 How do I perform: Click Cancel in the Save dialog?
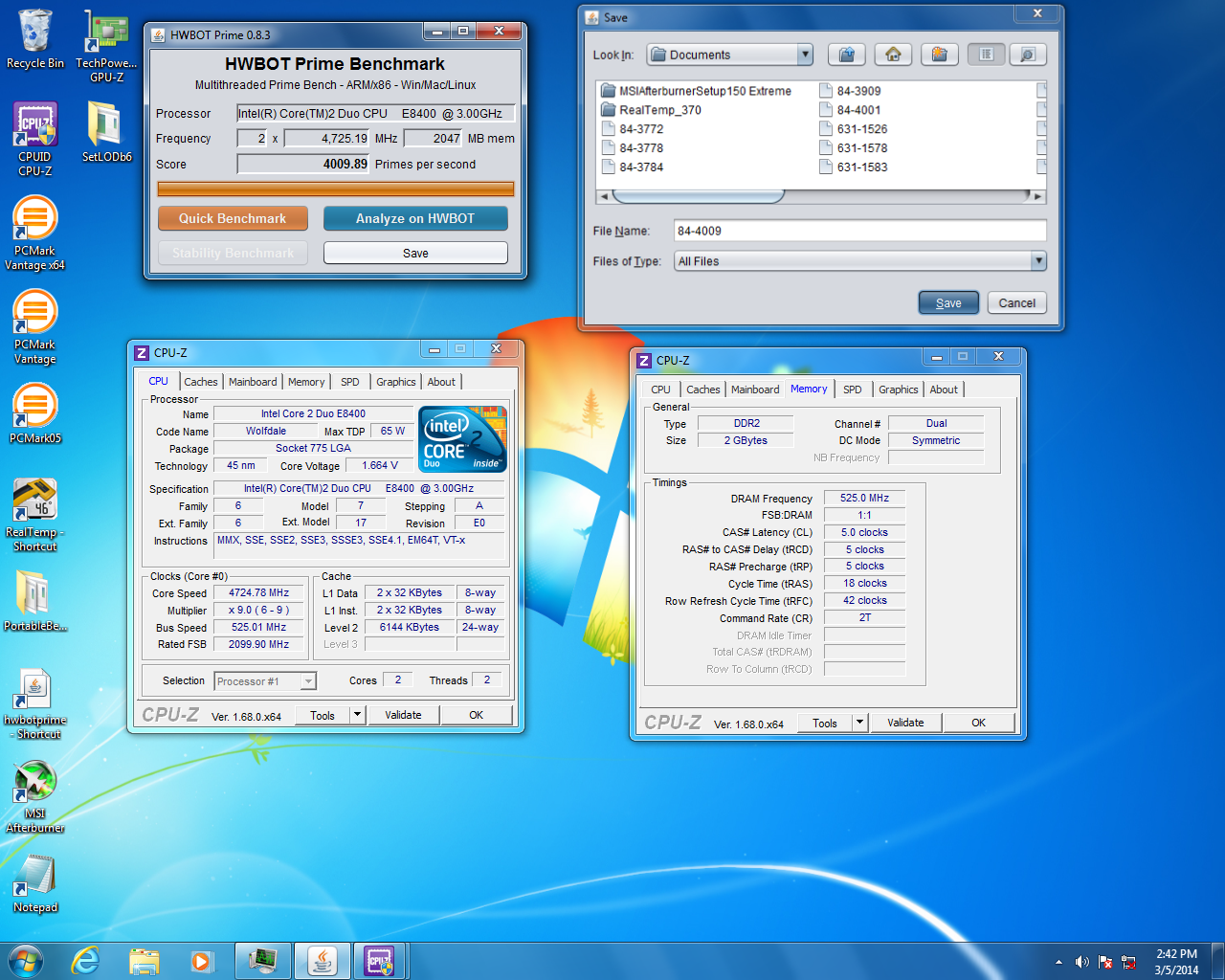coord(1017,302)
